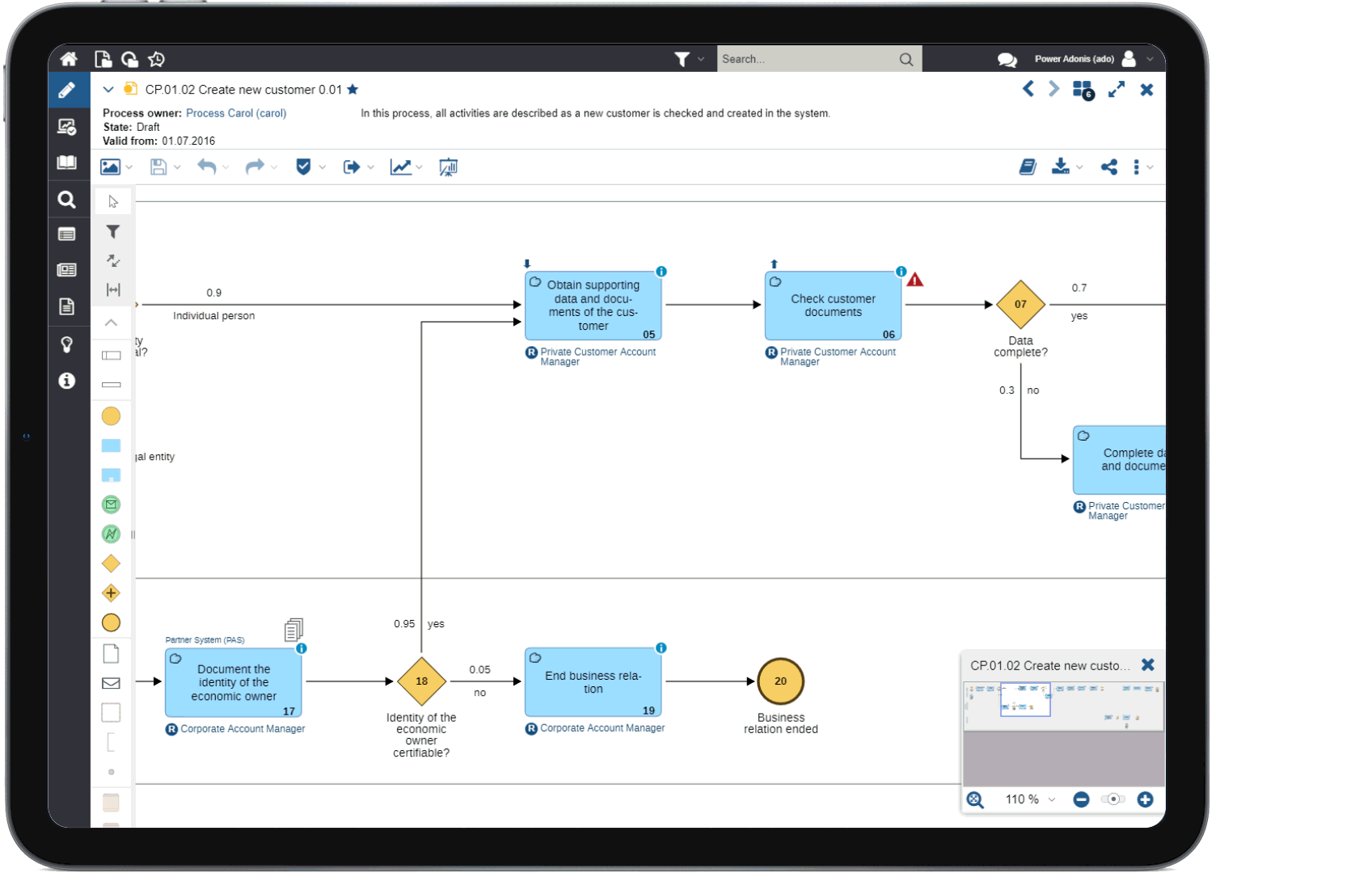This screenshot has height=873, width=1372.
Task: Click the navigator overview thumbnail
Action: (1063, 706)
